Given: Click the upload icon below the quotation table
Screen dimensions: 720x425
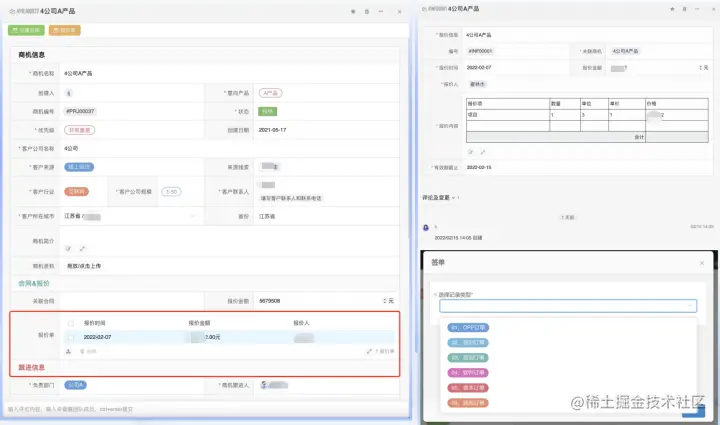Looking at the screenshot, I should tap(68, 351).
